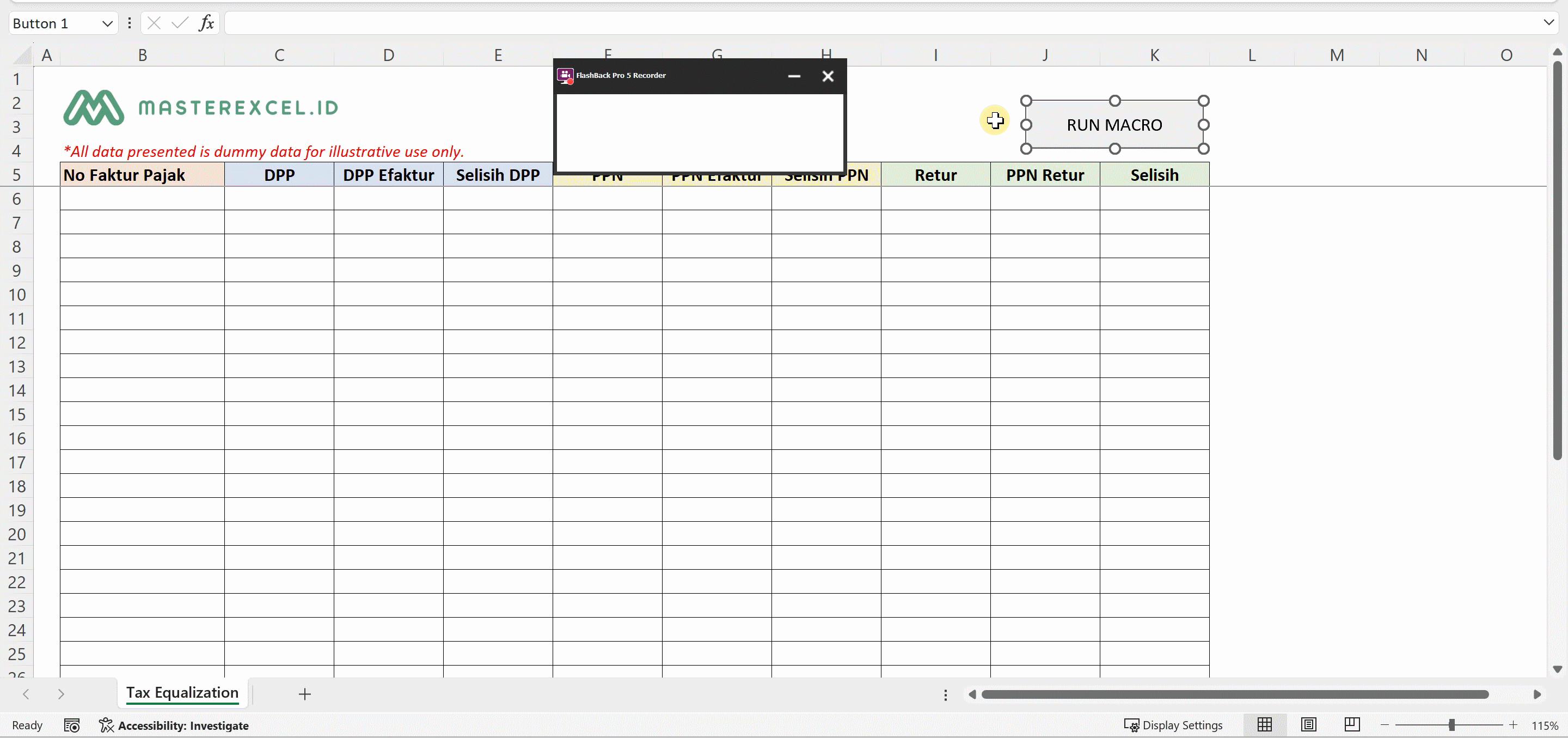Image resolution: width=1568 pixels, height=738 pixels.
Task: Select column L header
Action: click(x=1252, y=56)
